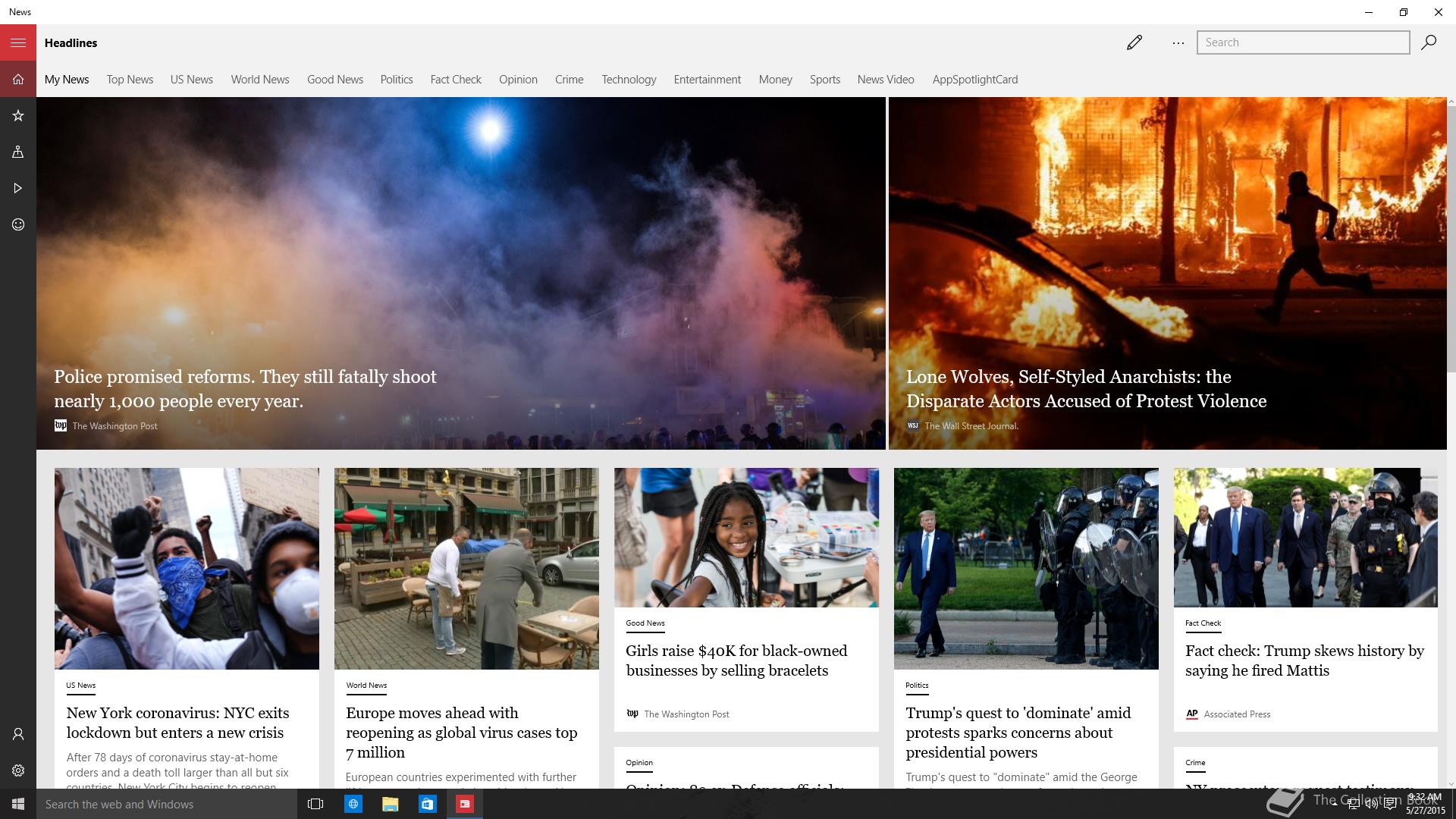The image size is (1456, 819).
Task: Open 'Police promised reforms' headline article
Action: click(245, 388)
